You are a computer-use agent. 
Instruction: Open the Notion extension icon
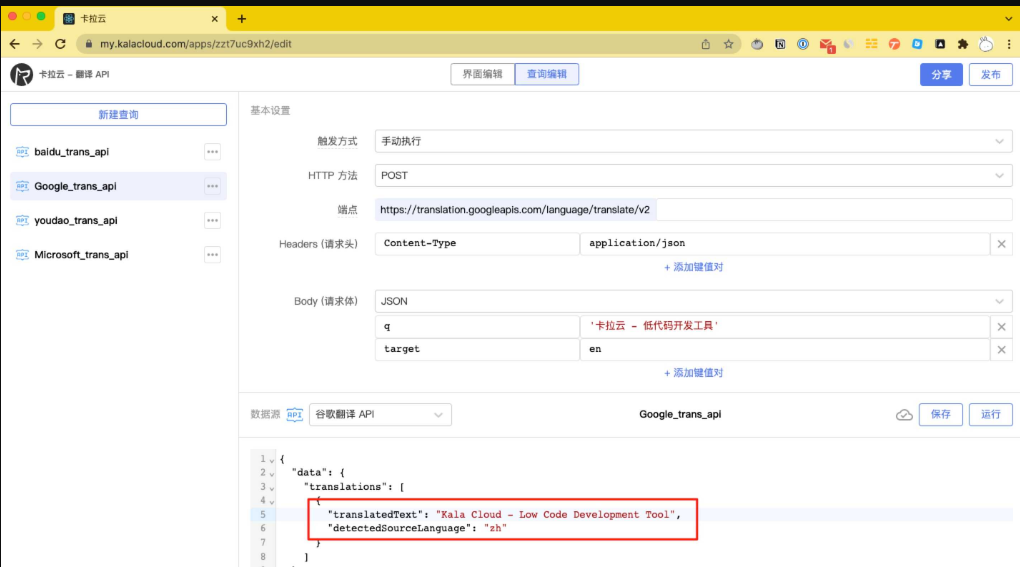pos(780,44)
